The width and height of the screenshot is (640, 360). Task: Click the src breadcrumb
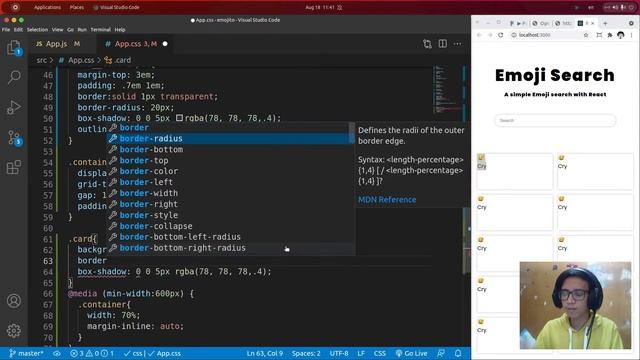point(41,60)
